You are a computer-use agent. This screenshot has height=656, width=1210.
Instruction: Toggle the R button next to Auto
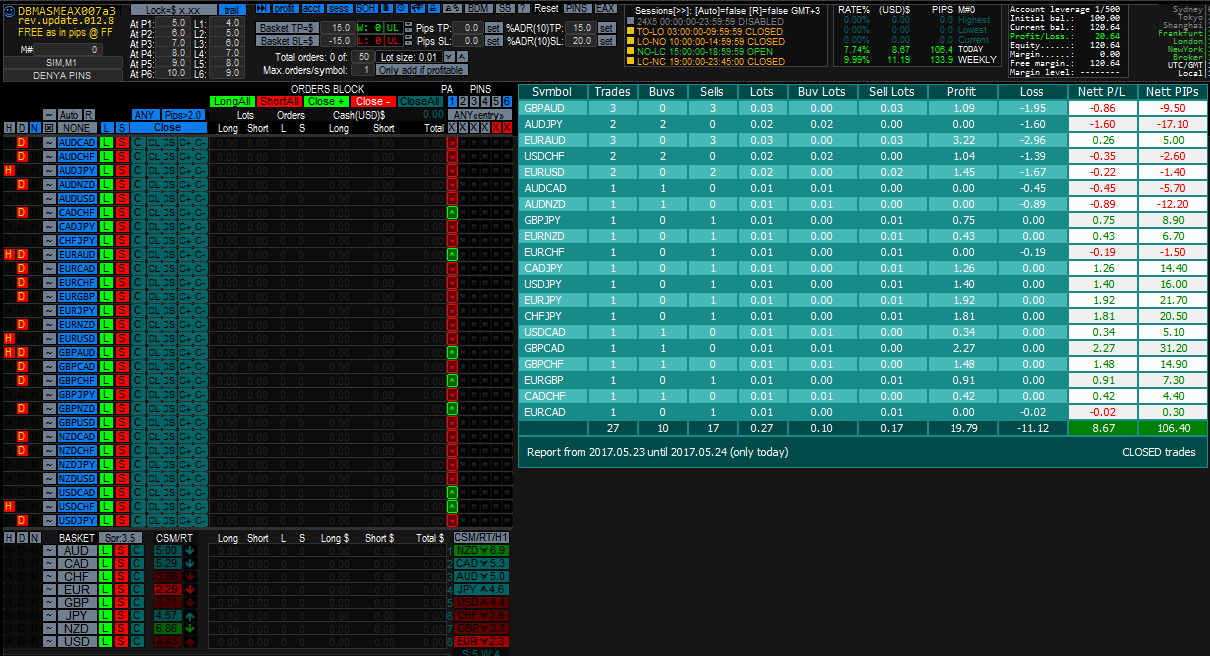pyautogui.click(x=89, y=115)
